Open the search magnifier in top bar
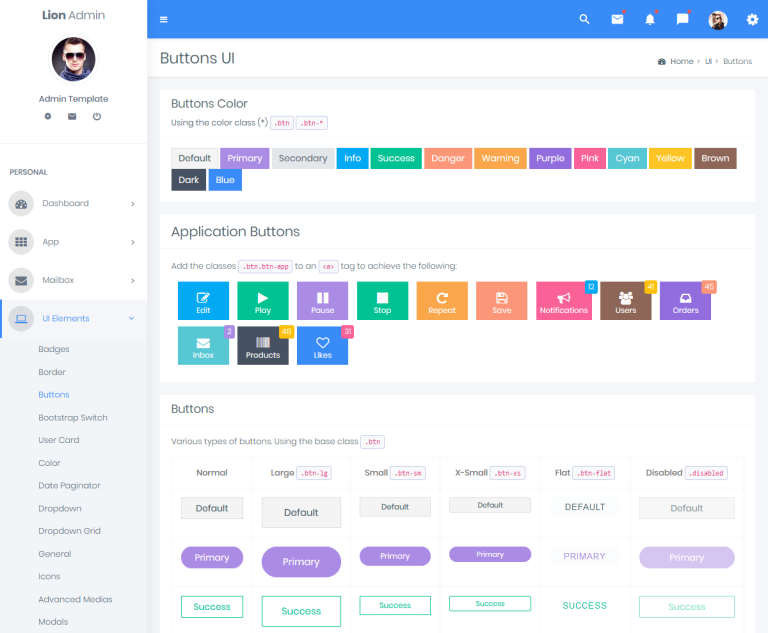Image resolution: width=768 pixels, height=633 pixels. pyautogui.click(x=584, y=20)
